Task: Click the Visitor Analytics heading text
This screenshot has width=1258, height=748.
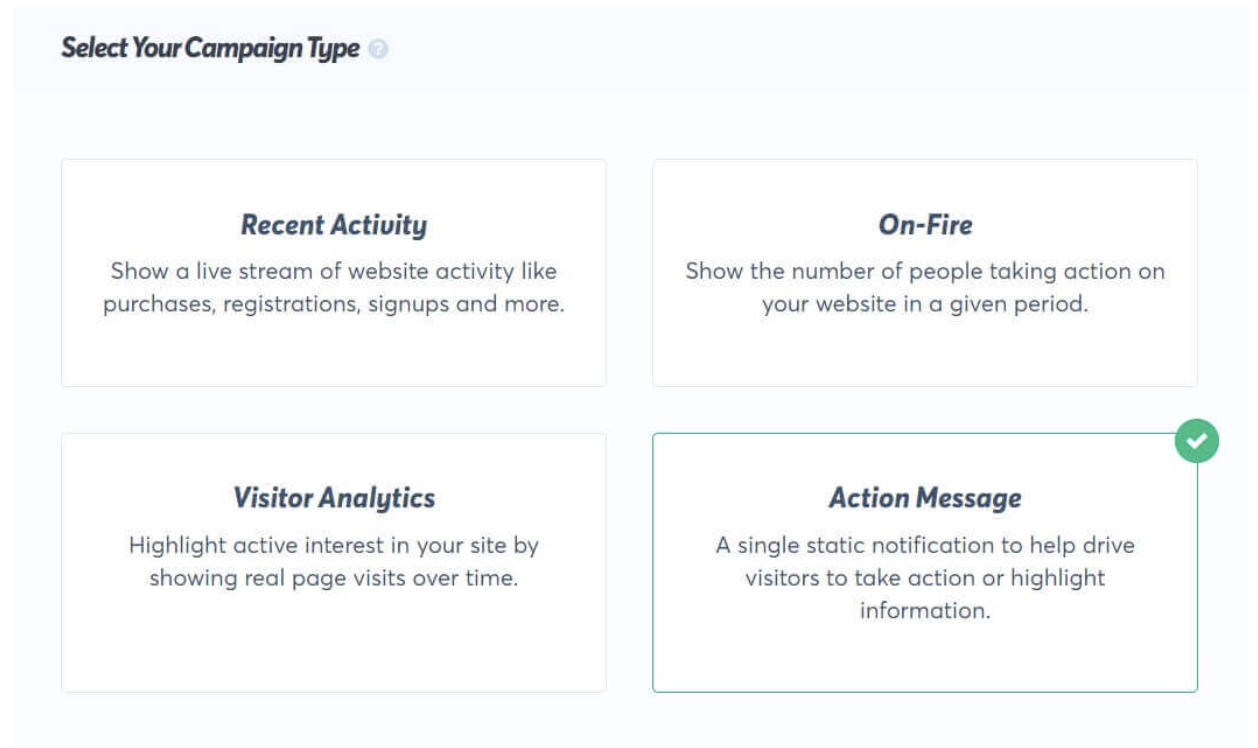Action: click(x=334, y=498)
